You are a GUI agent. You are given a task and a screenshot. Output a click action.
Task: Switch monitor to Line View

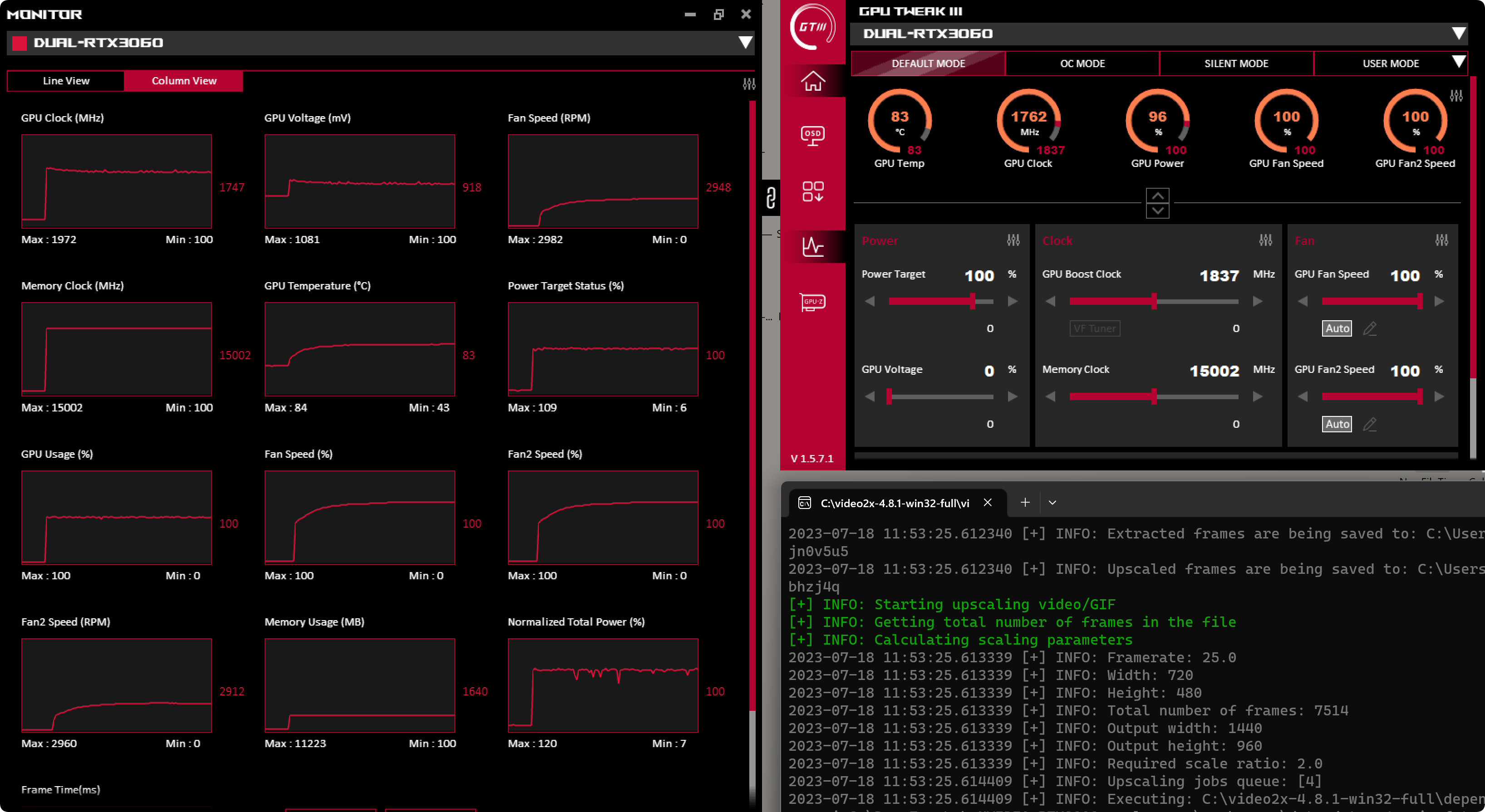tap(66, 81)
